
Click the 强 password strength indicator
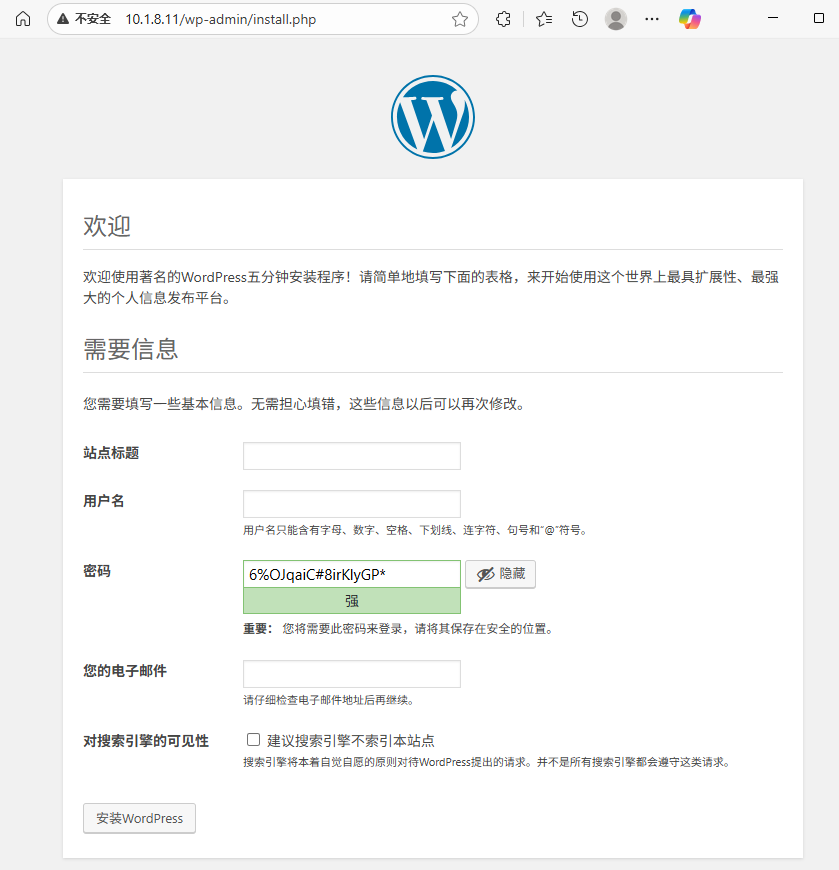(x=352, y=601)
